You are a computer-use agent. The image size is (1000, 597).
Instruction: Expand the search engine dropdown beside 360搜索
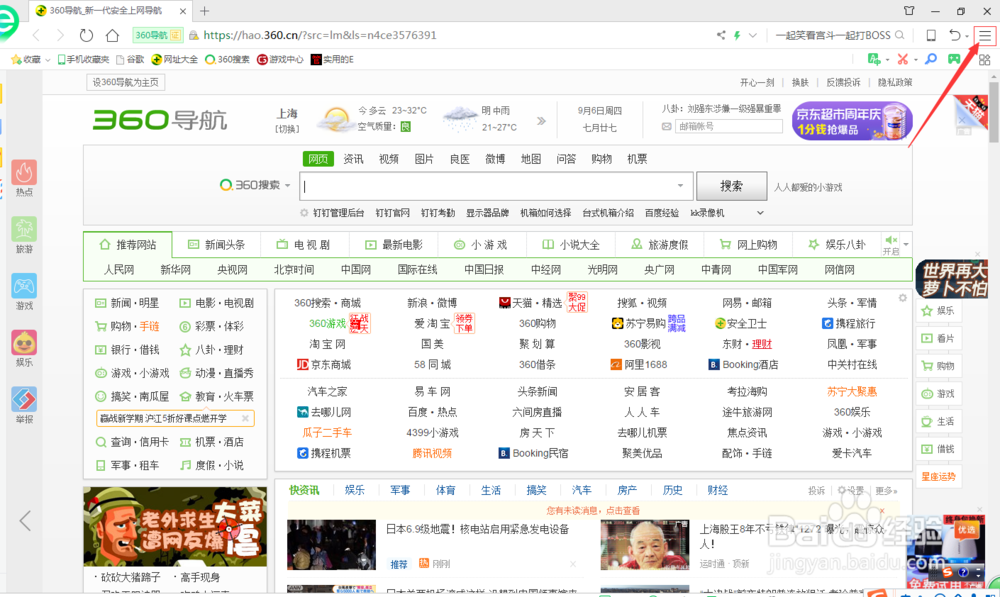287,184
